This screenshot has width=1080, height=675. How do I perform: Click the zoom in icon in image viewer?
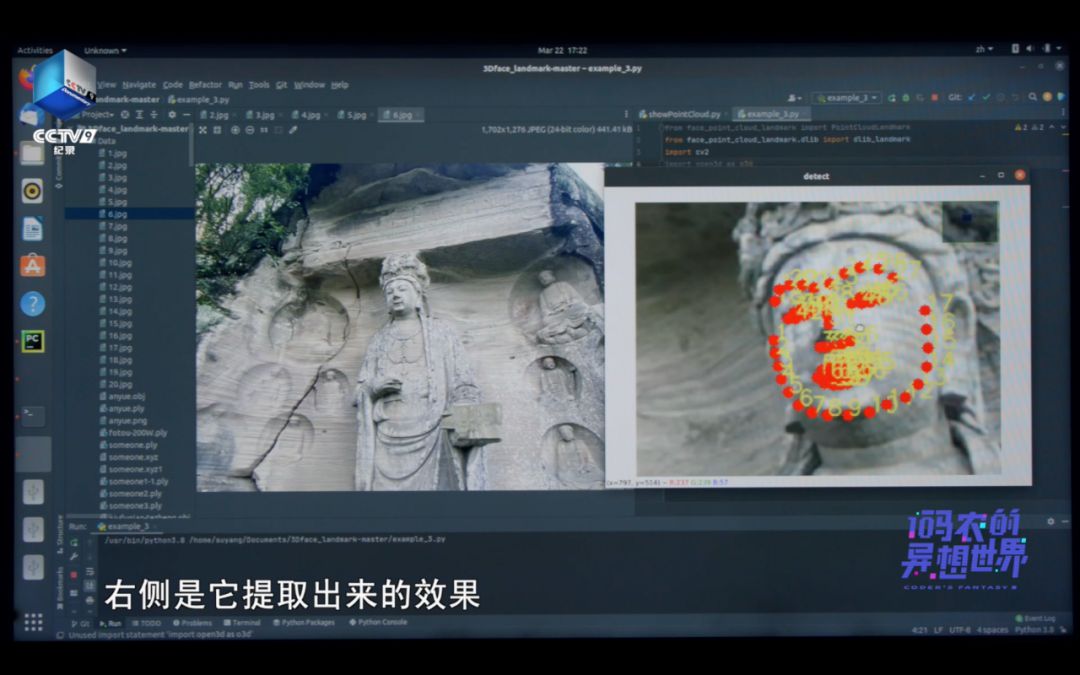235,130
